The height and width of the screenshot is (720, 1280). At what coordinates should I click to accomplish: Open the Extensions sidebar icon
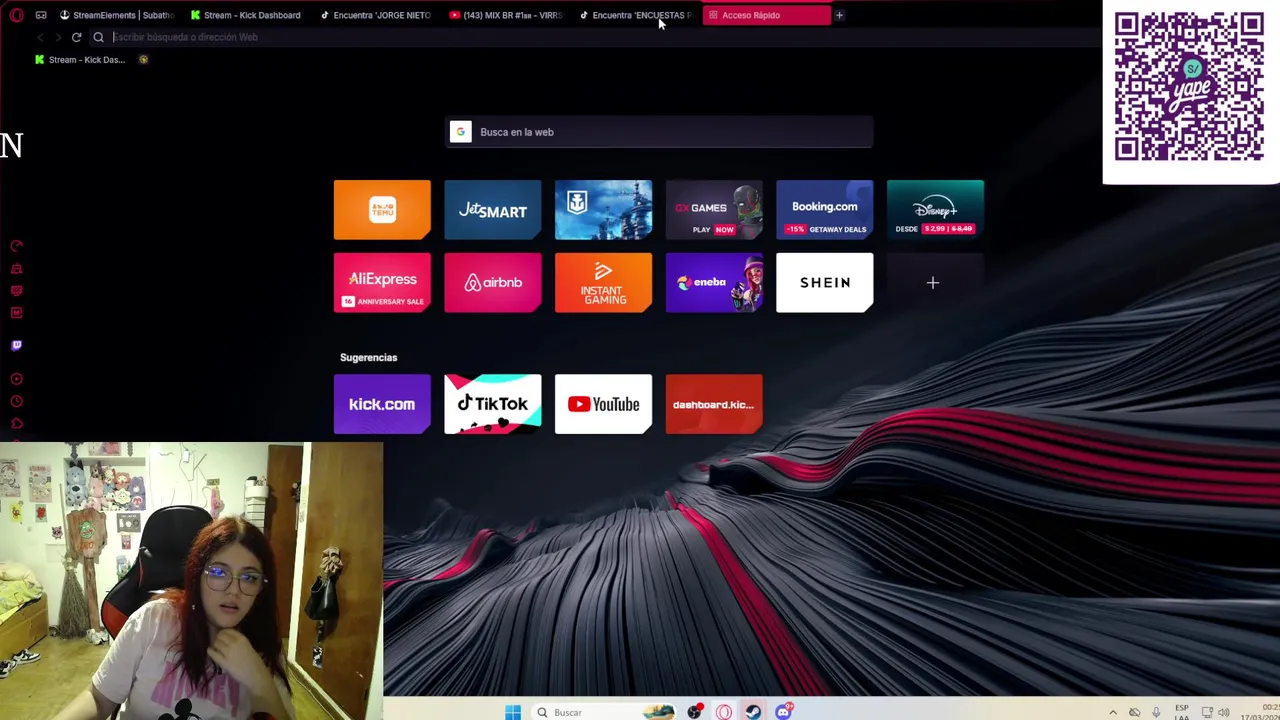[16, 424]
